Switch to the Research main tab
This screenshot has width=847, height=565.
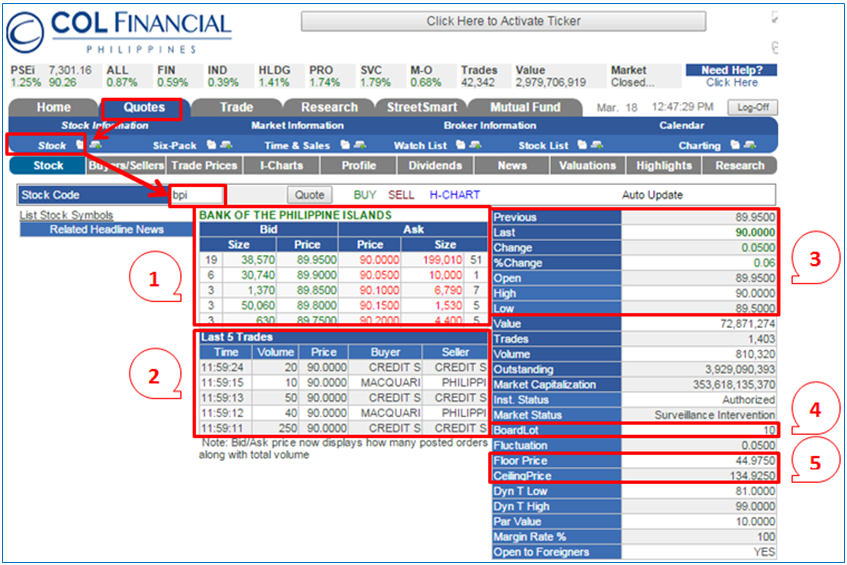(x=329, y=107)
